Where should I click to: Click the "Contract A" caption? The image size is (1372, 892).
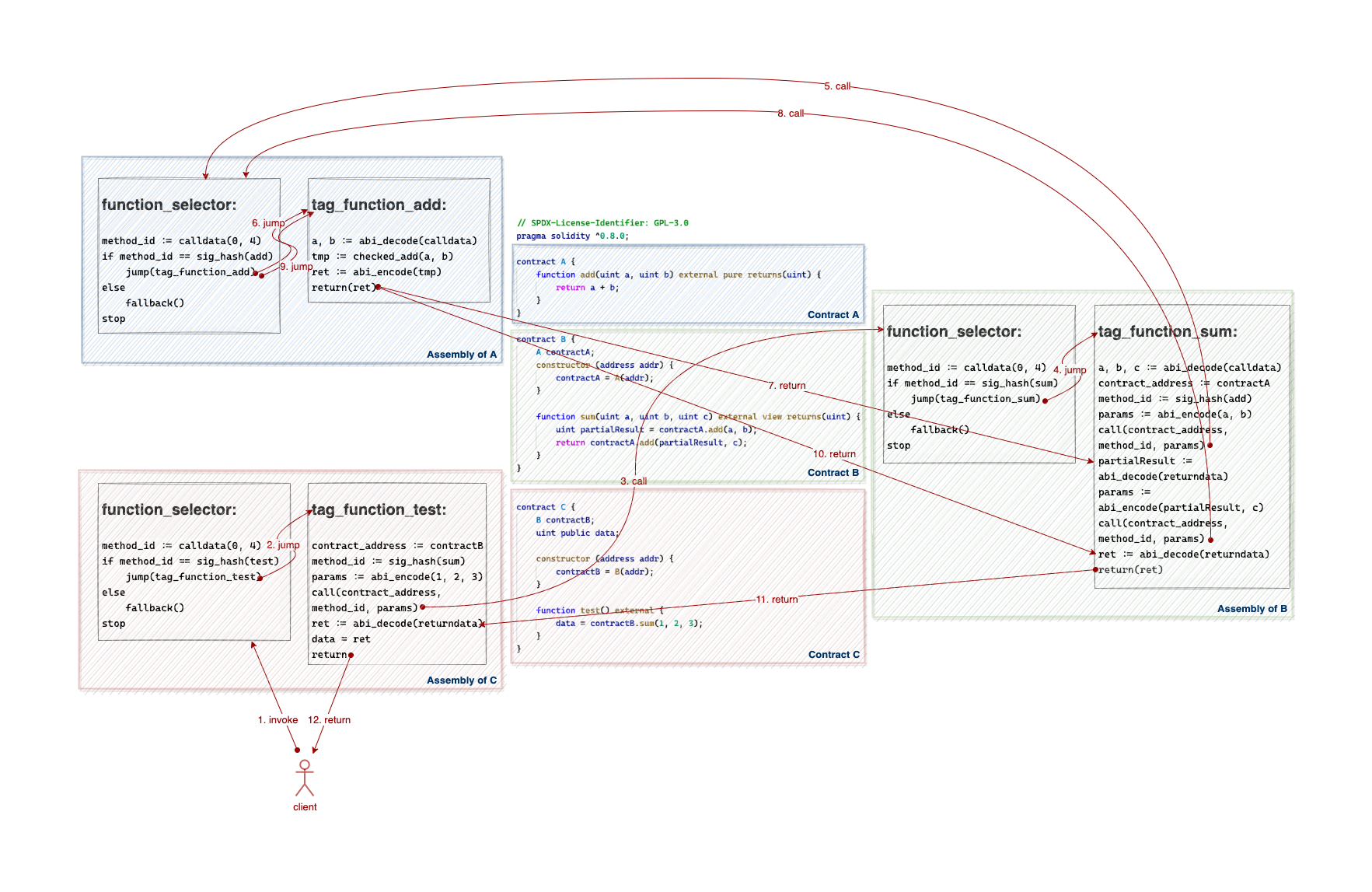click(833, 315)
